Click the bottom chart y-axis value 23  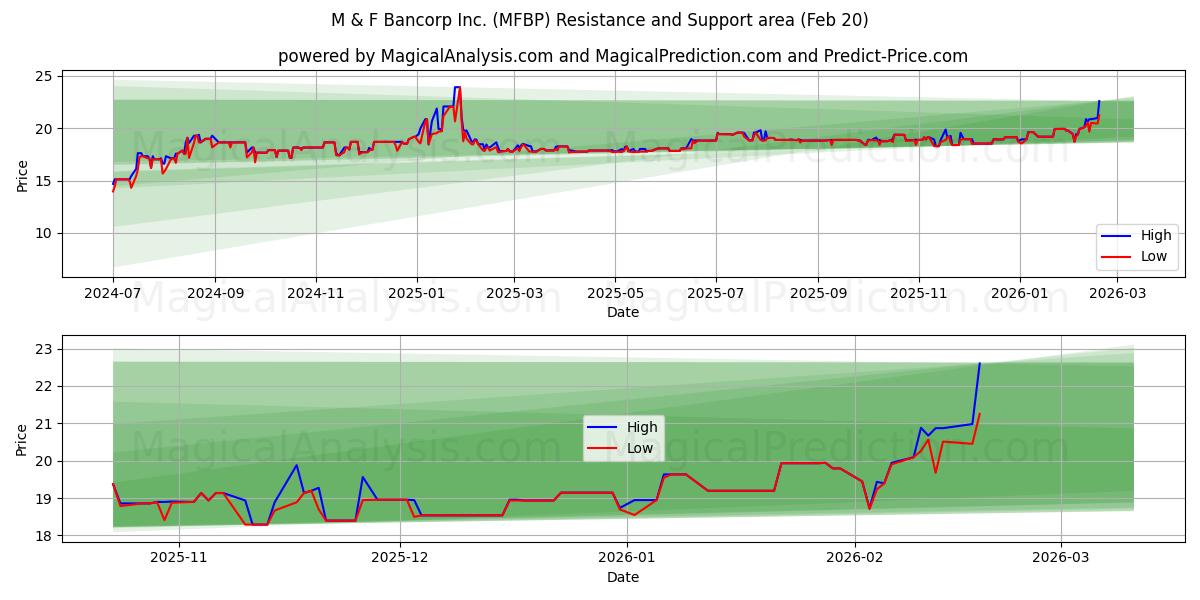[45, 349]
